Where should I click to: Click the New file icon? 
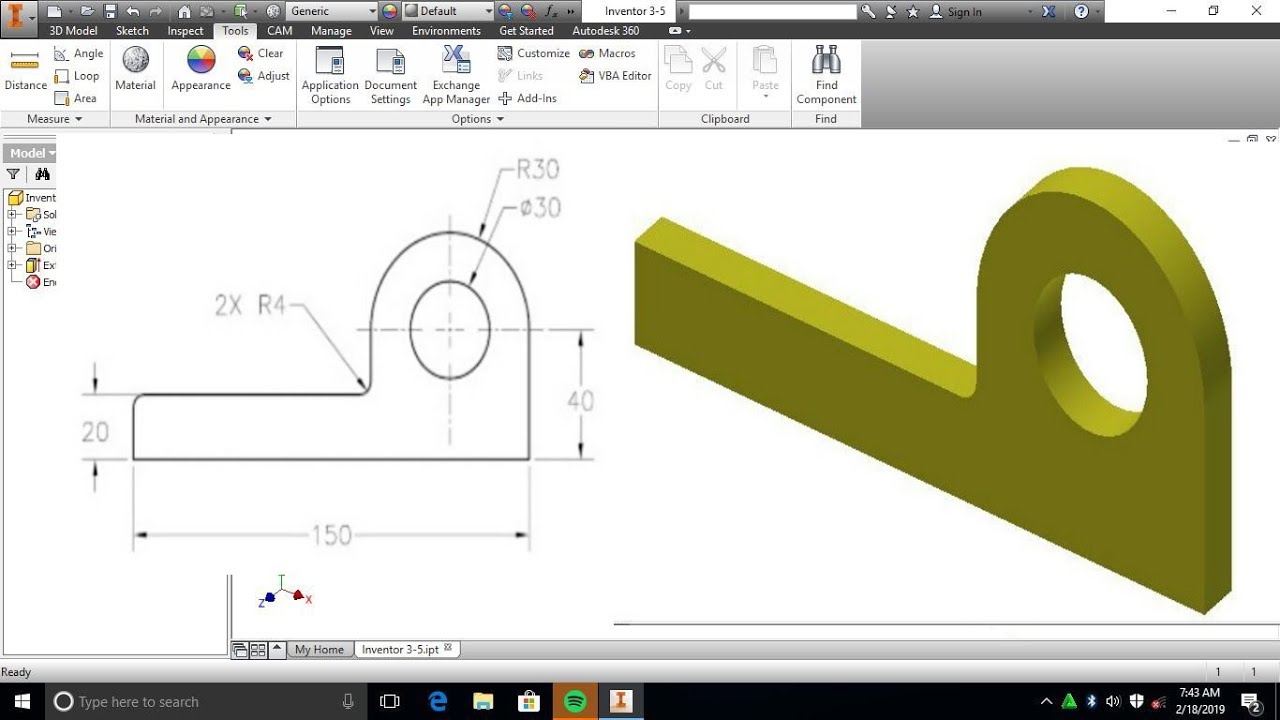[x=55, y=12]
